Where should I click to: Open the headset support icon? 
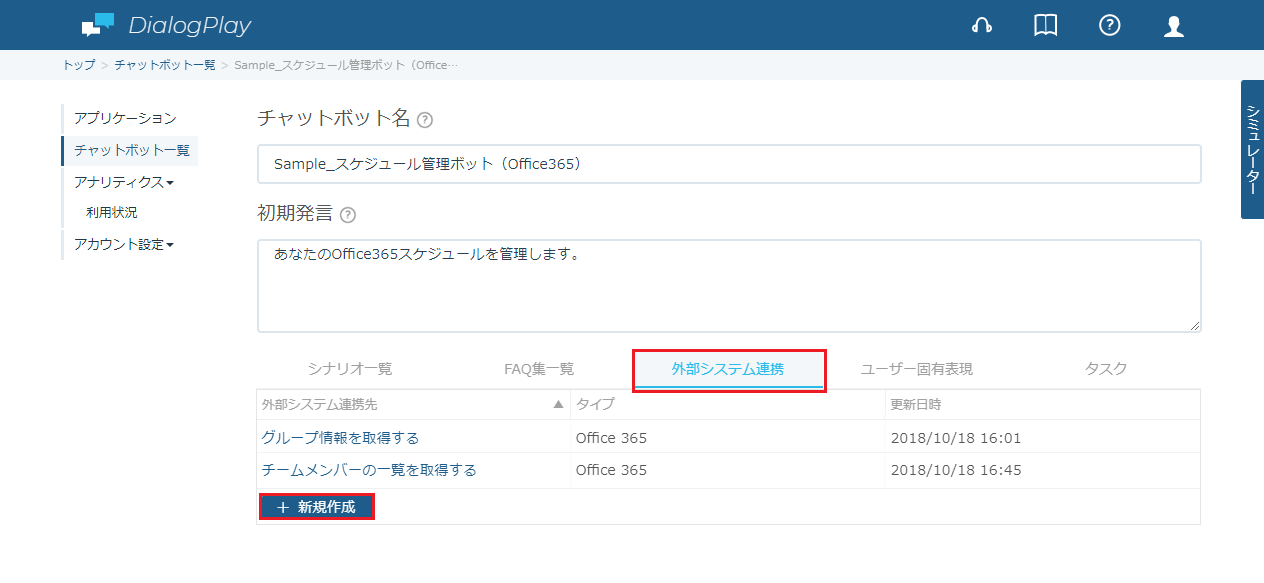coord(982,26)
